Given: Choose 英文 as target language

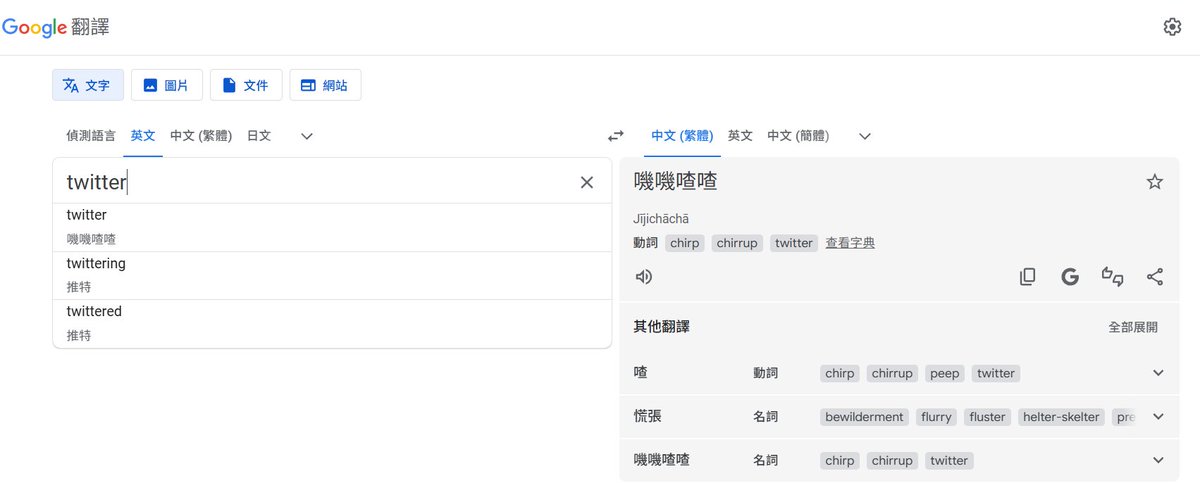Looking at the screenshot, I should click(740, 136).
